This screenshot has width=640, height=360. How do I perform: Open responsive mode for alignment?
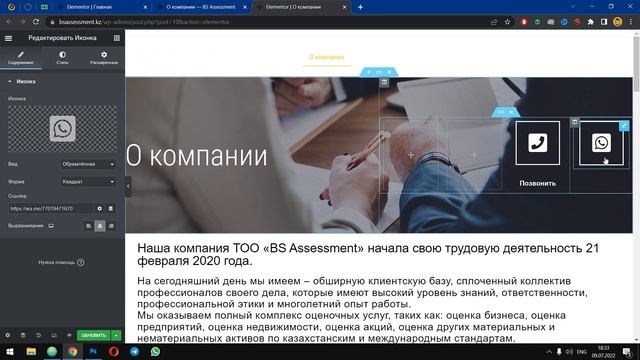(x=51, y=226)
